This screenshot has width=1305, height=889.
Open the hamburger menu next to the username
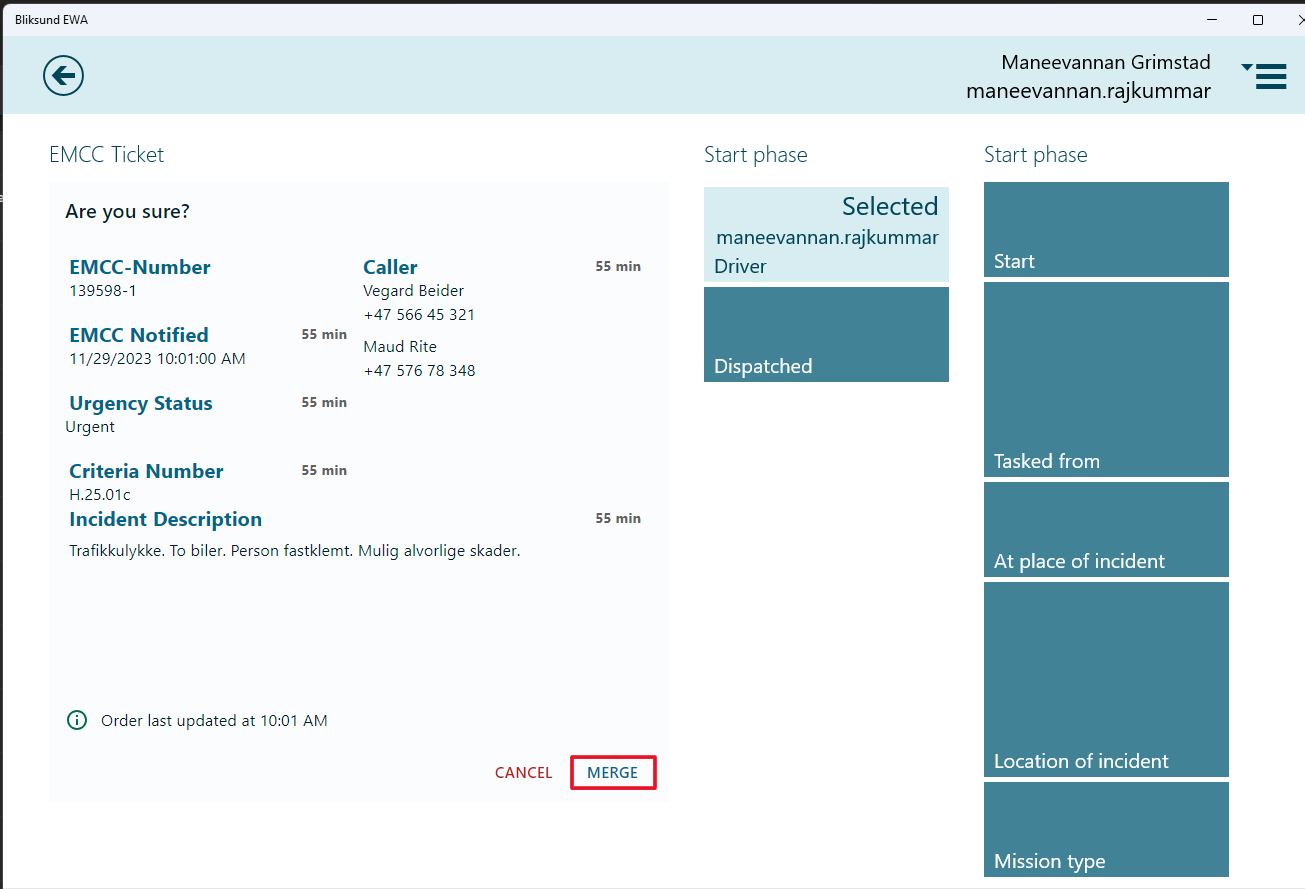click(x=1265, y=76)
